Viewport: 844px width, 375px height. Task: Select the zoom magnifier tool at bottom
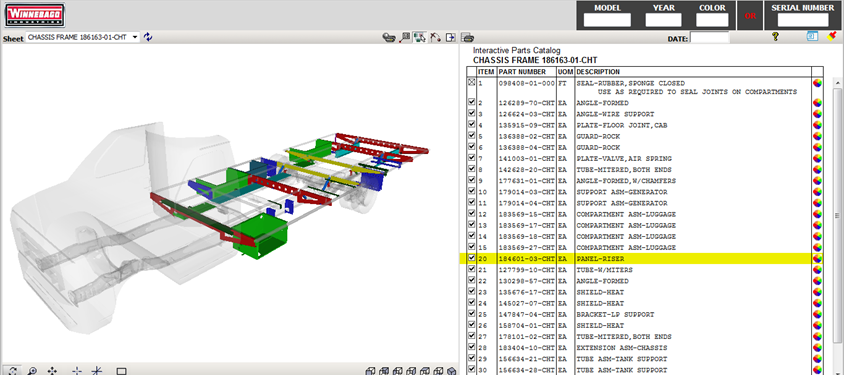click(x=32, y=371)
